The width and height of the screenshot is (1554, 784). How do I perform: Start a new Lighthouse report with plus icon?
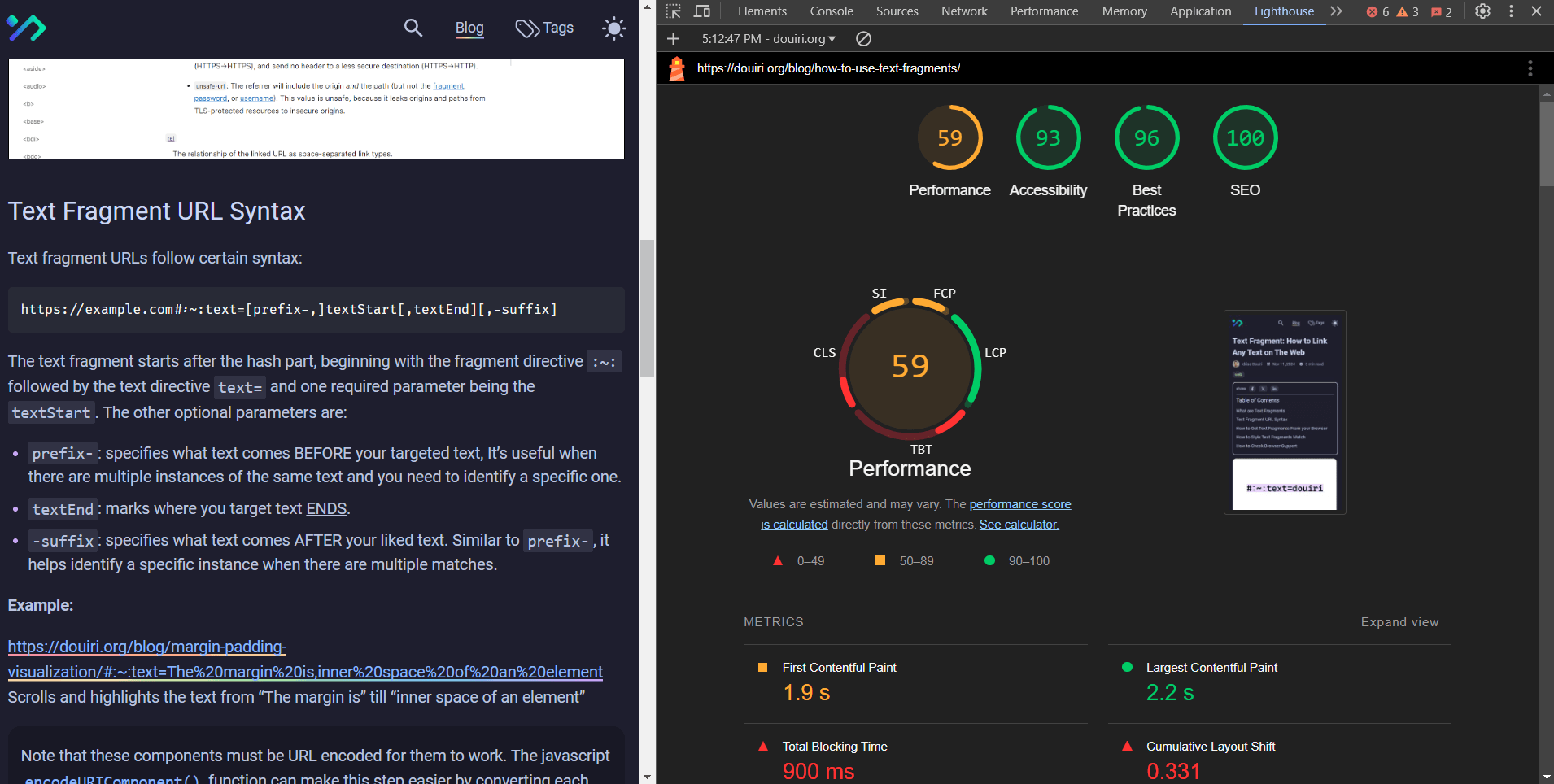[673, 38]
